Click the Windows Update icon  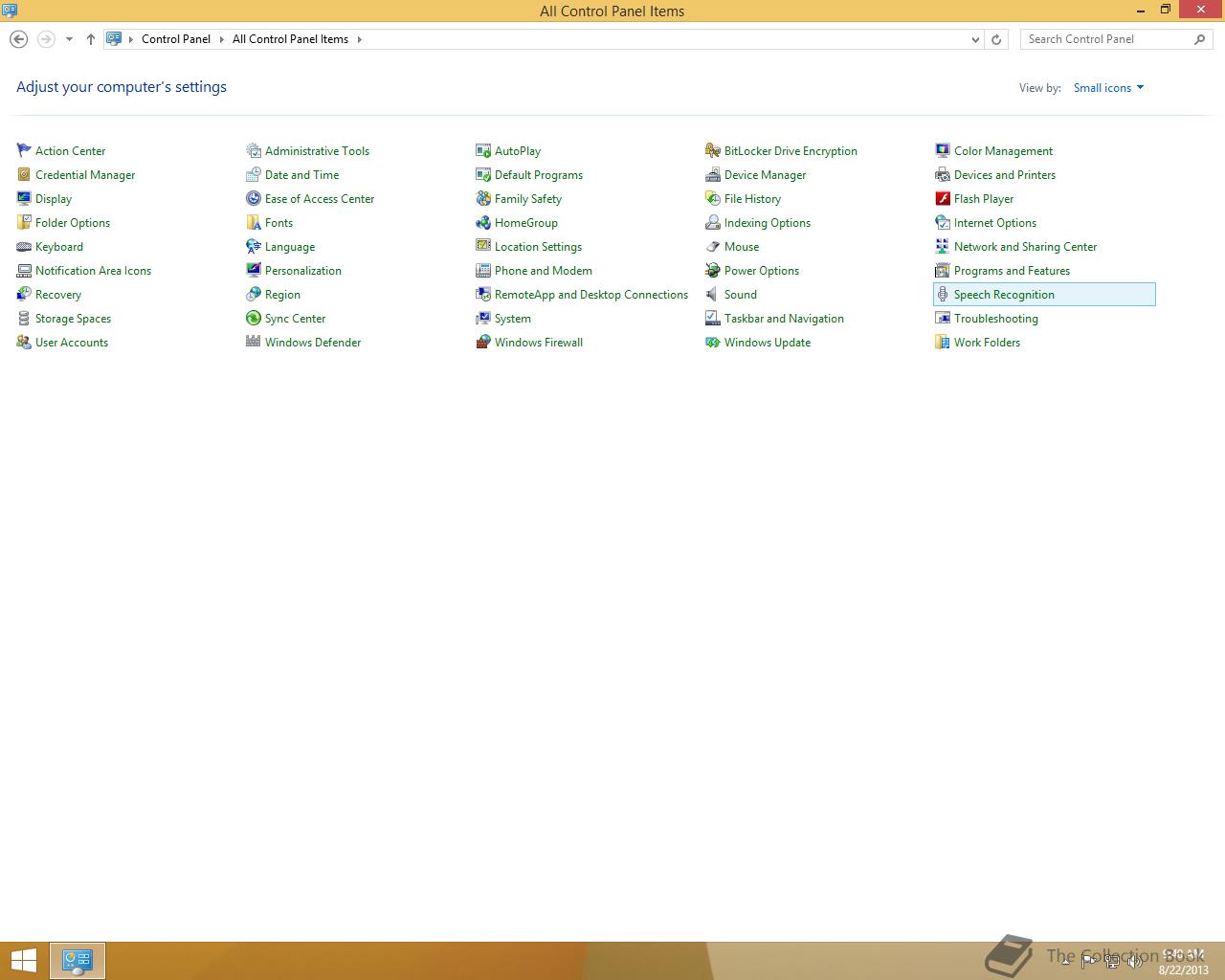pyautogui.click(x=713, y=342)
